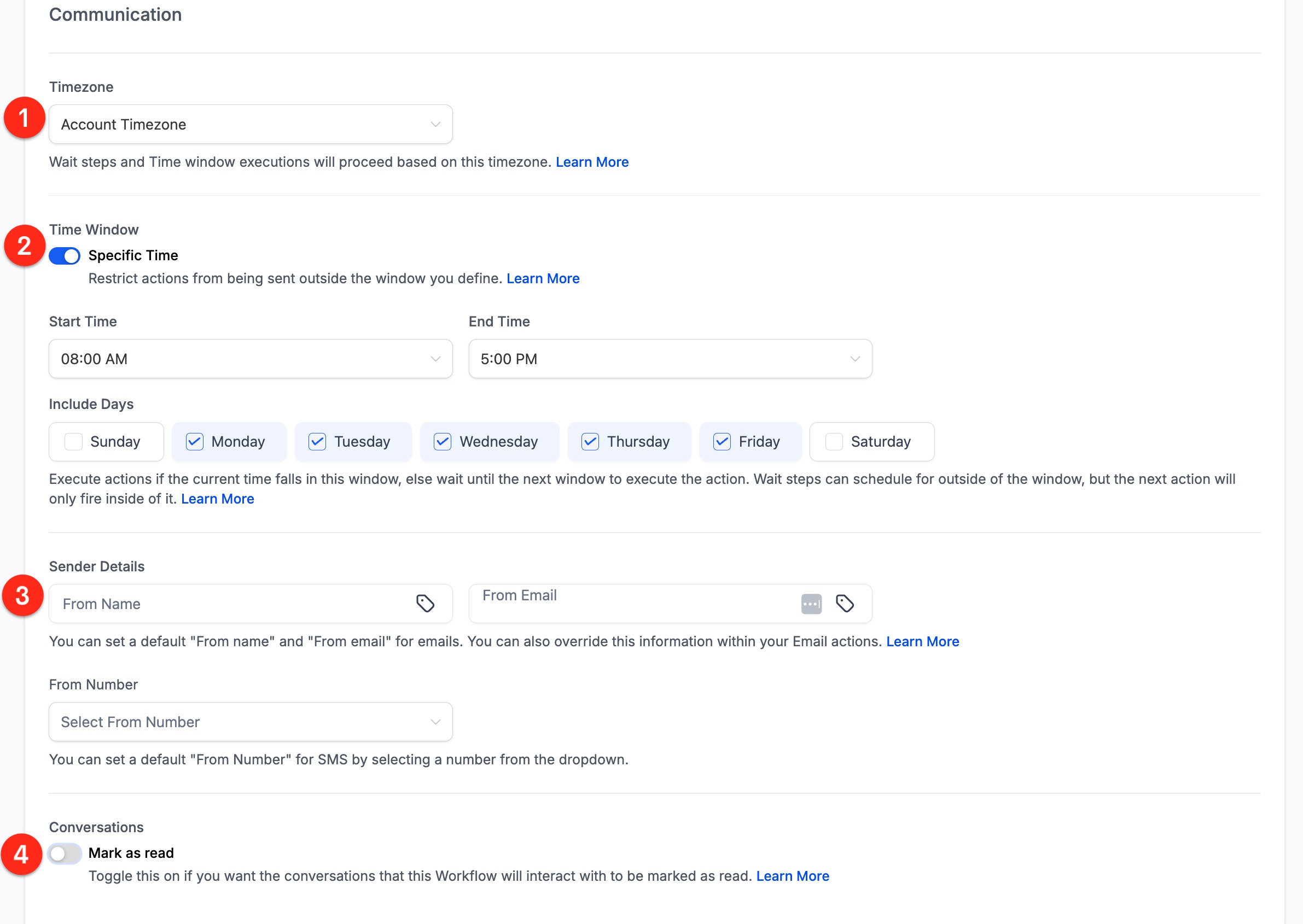Click Learn More link under Sender Details

coord(922,642)
